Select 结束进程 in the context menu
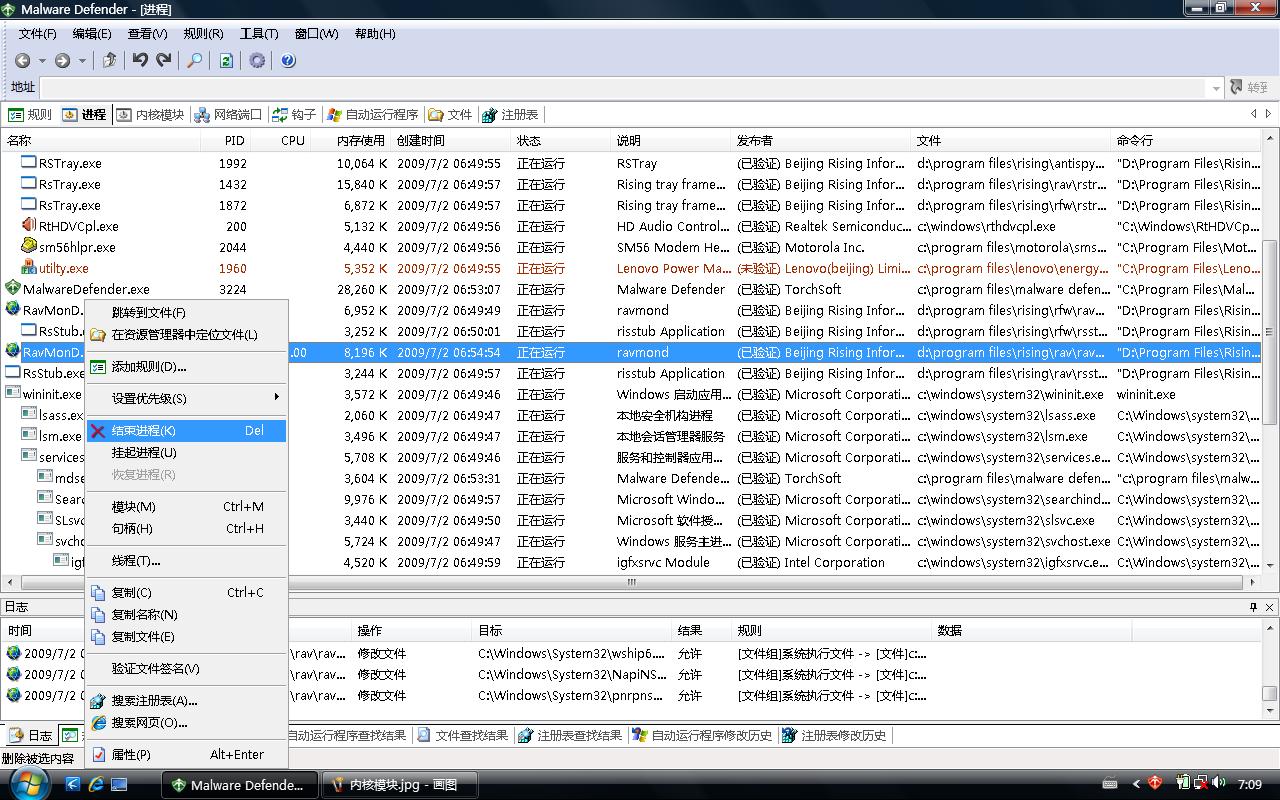The image size is (1280, 800). coord(143,431)
